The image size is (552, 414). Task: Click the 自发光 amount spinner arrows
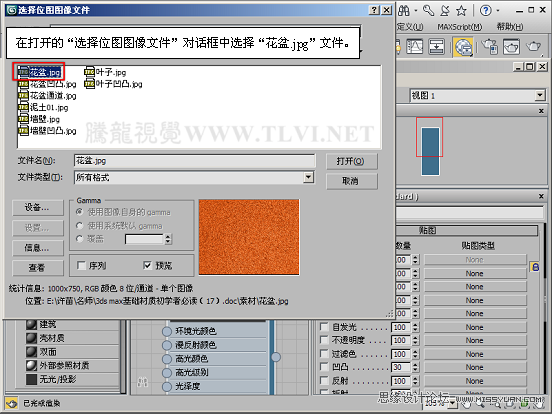point(416,327)
